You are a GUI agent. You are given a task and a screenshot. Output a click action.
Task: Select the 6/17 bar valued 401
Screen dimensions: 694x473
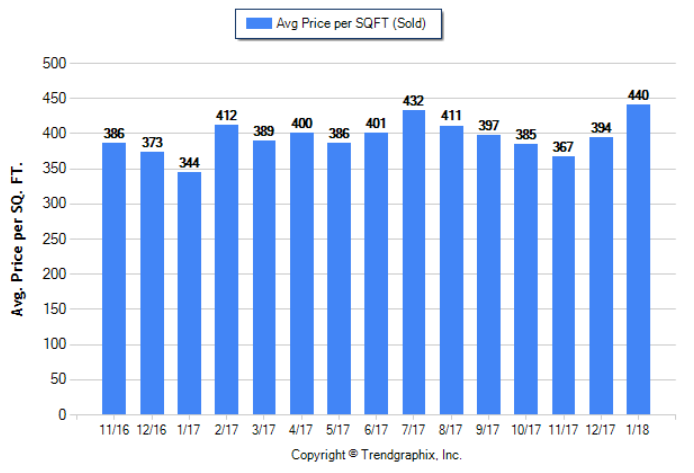click(x=376, y=273)
